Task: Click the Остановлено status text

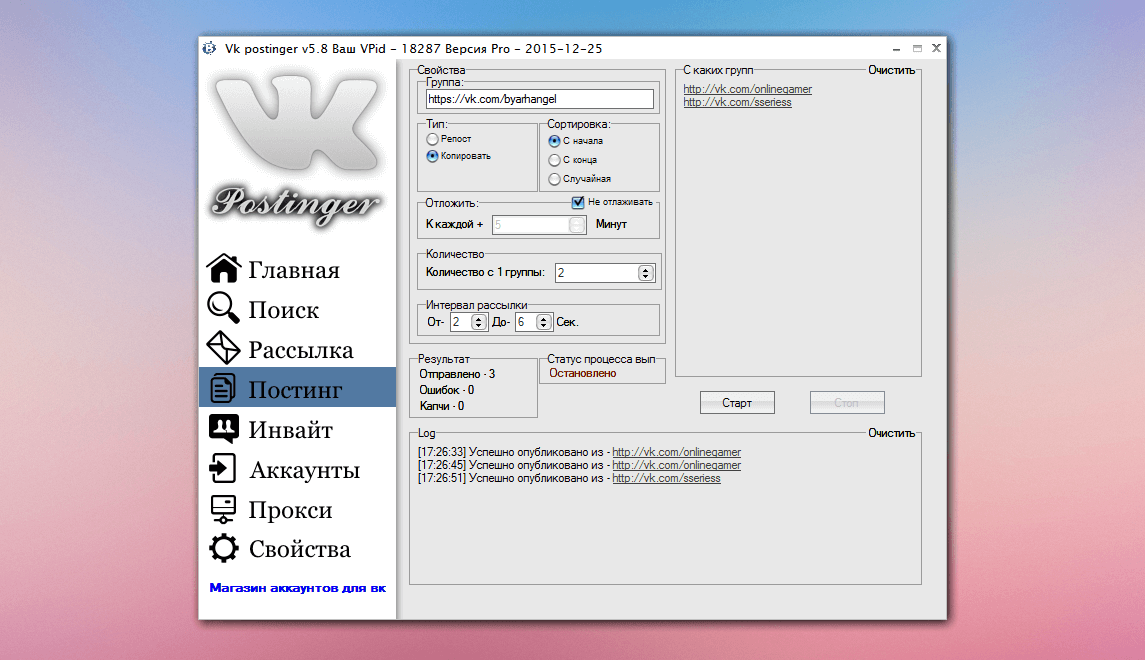Action: coord(583,373)
